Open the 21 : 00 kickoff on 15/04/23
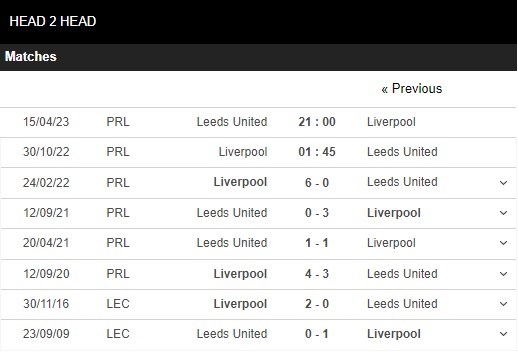518x360 pixels. [x=317, y=122]
